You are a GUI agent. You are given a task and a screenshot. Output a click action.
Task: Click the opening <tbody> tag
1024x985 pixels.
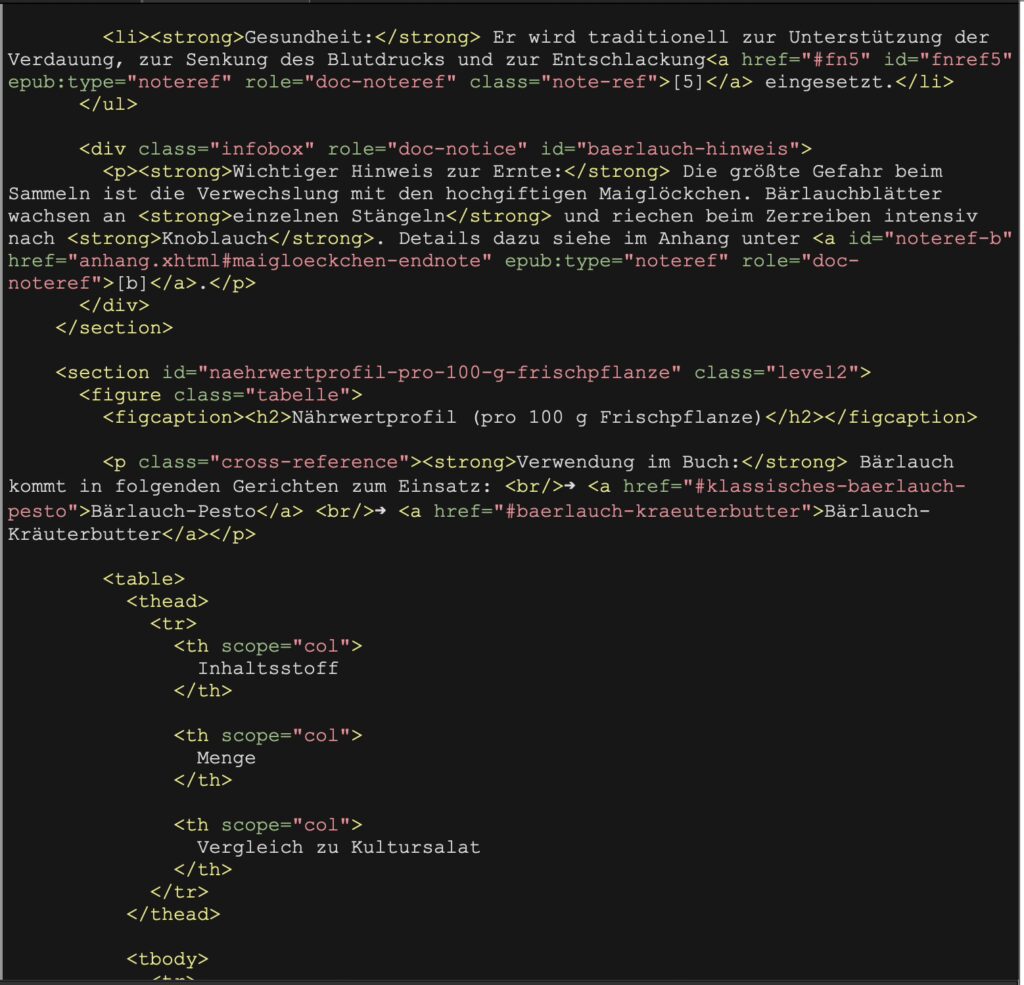point(167,959)
